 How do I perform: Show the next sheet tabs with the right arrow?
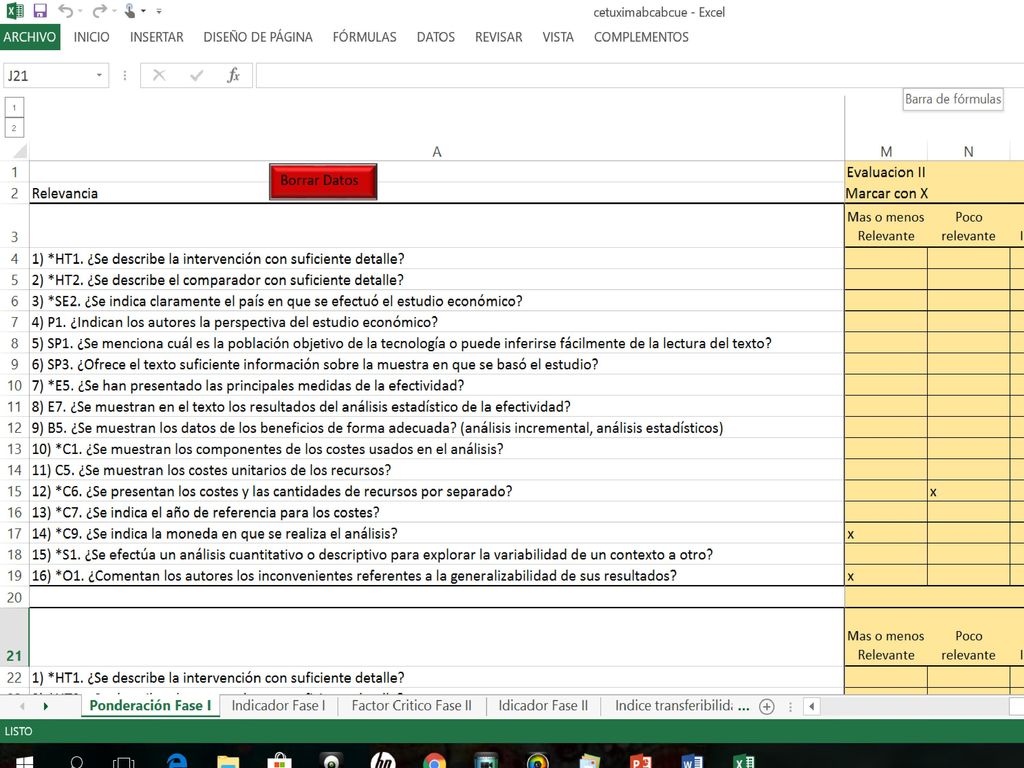point(45,706)
